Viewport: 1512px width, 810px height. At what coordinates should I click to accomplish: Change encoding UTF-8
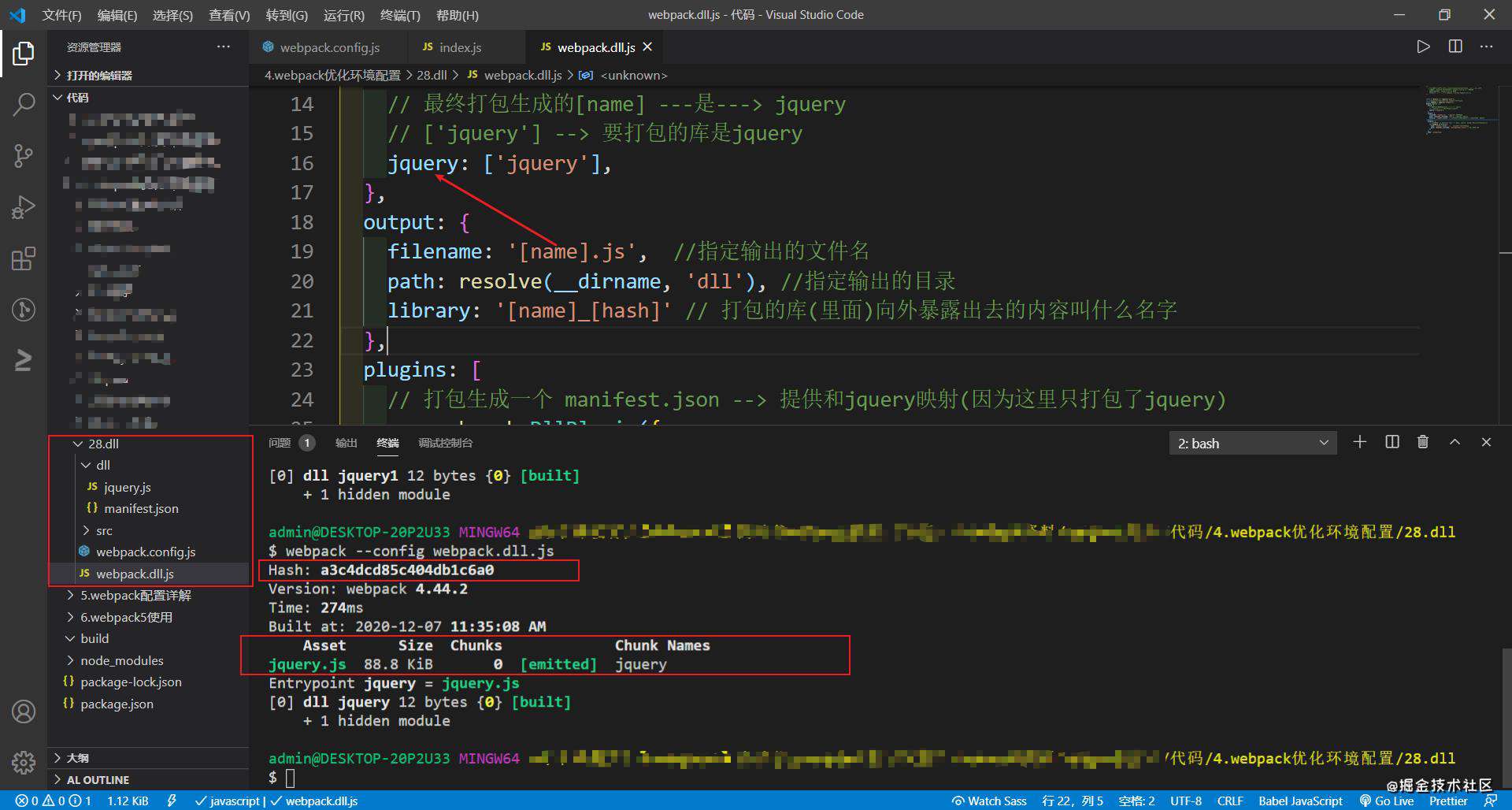1186,801
